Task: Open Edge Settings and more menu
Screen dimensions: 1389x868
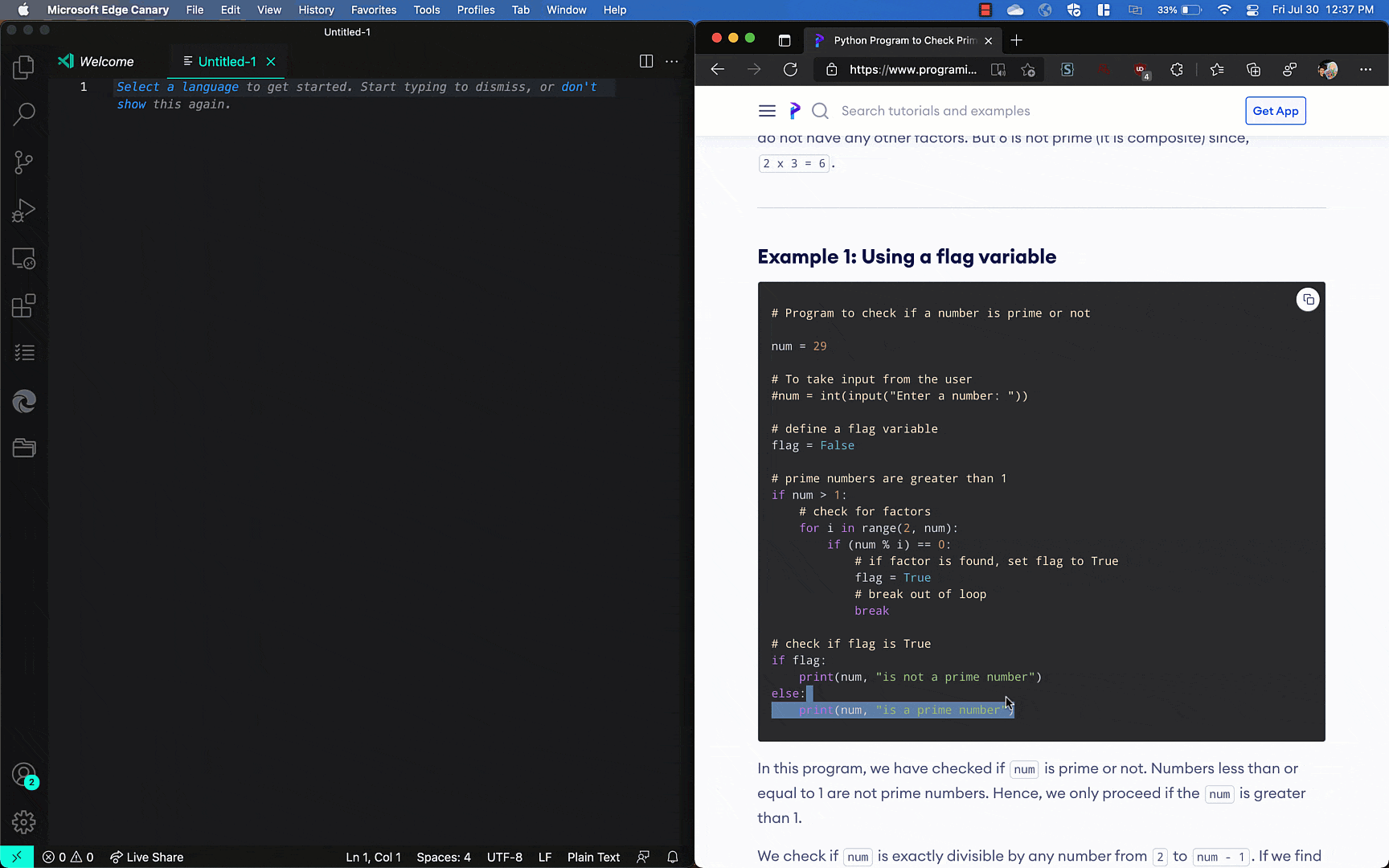Action: pos(1366,70)
